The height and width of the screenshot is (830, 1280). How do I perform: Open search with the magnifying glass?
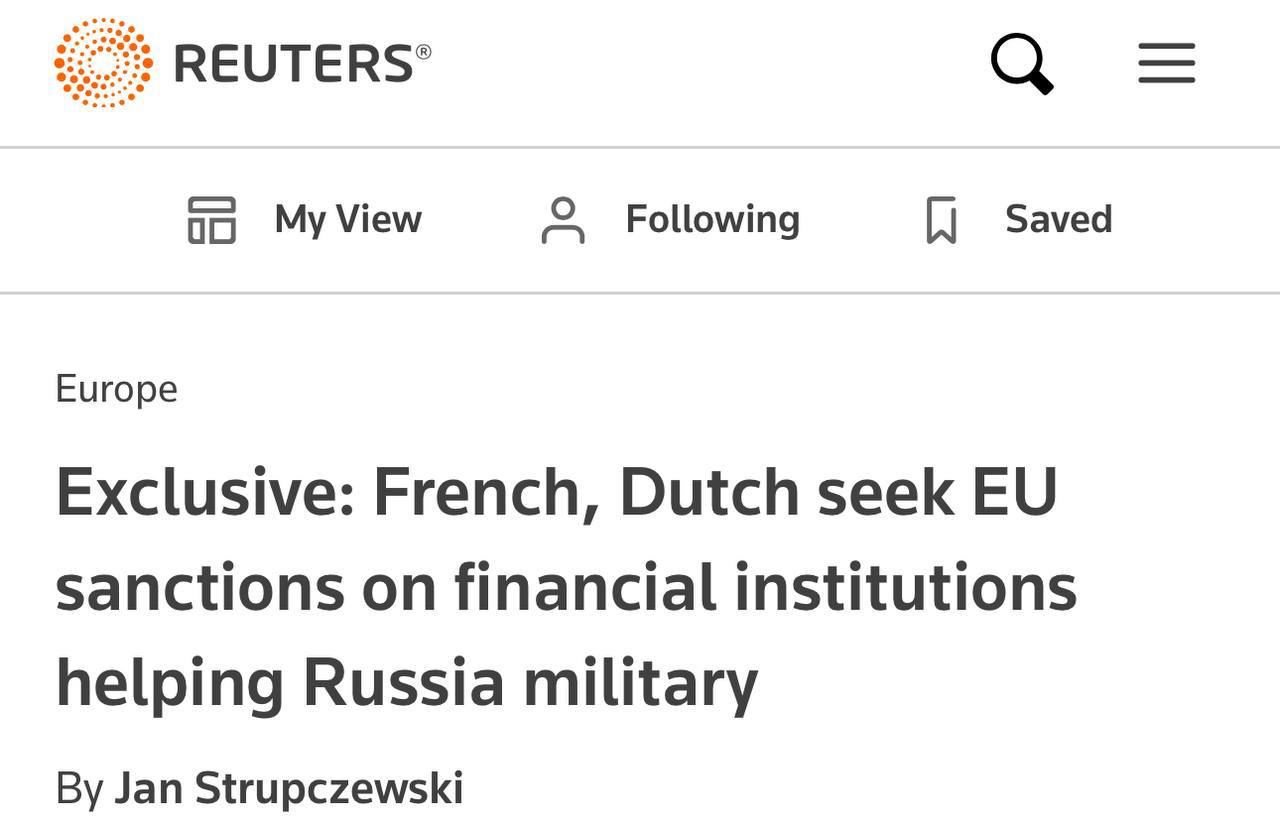1022,63
